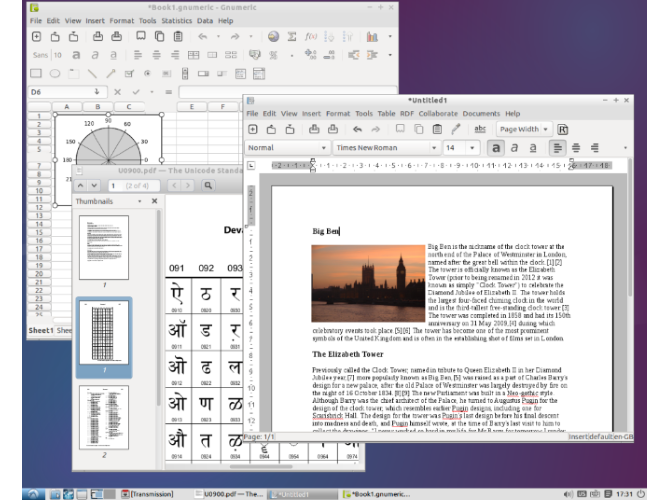Toggle bold in AbiWord

(496, 148)
